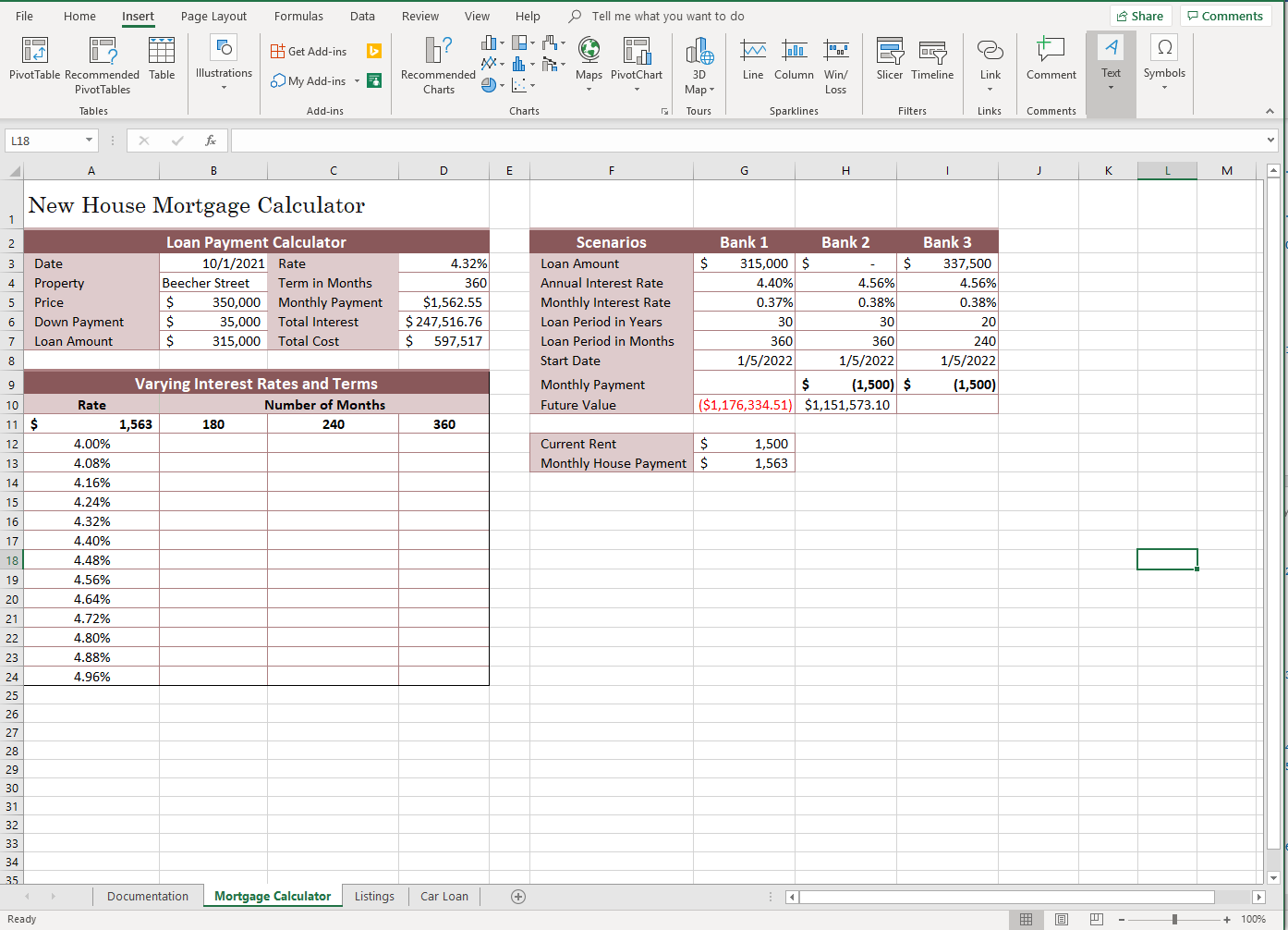Click the zoom slider handle
Viewport: 1288px width, 930px height.
click(x=1174, y=919)
